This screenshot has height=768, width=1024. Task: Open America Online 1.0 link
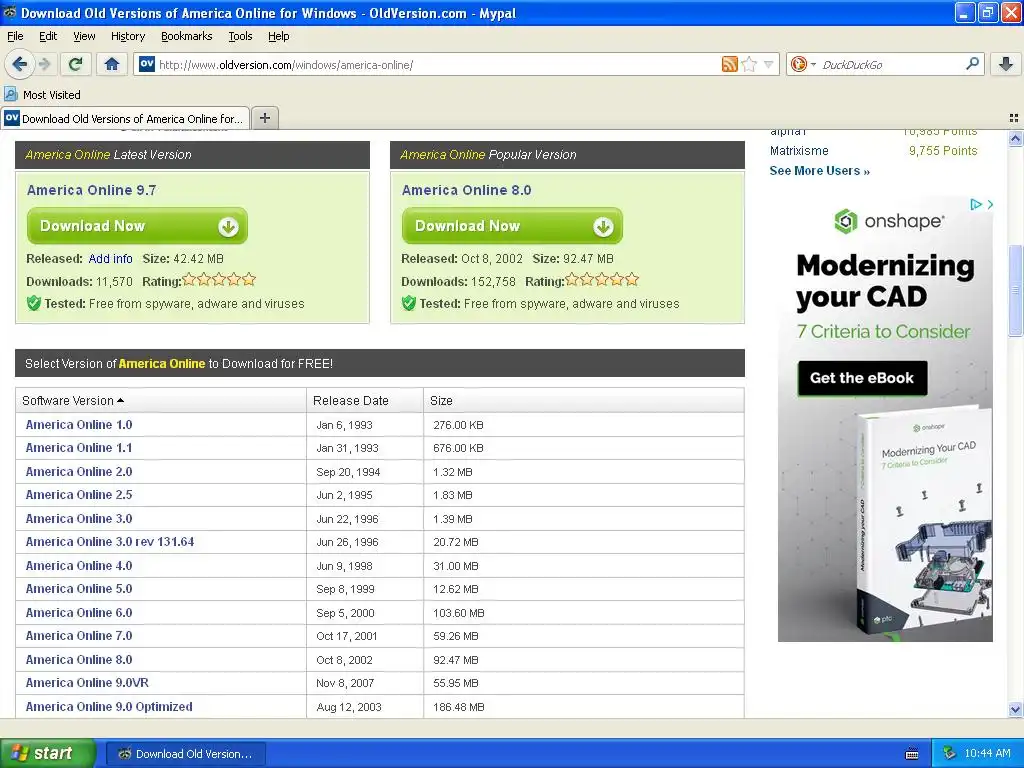(x=79, y=424)
